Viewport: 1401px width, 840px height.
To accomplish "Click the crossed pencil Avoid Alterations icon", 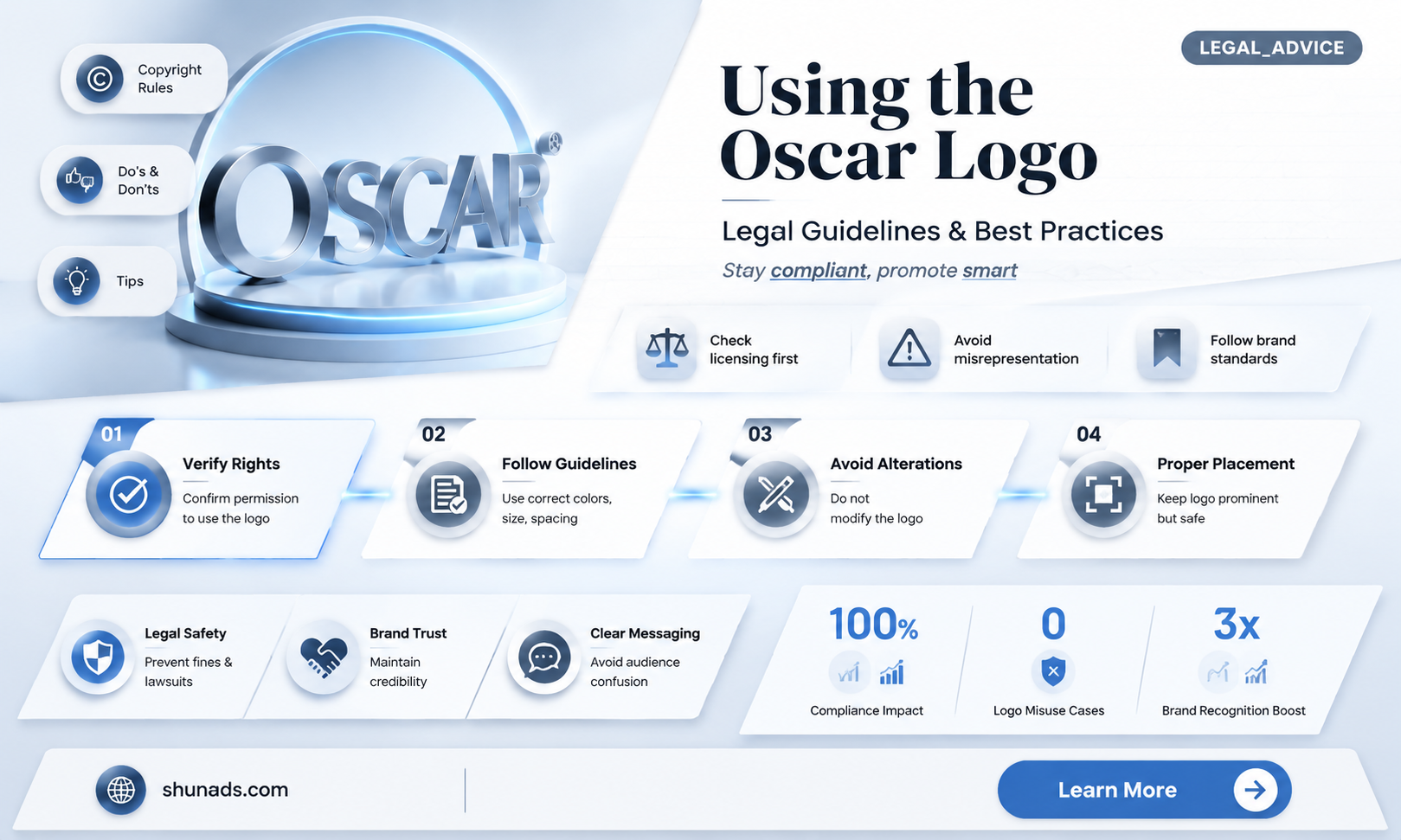I will click(x=776, y=495).
